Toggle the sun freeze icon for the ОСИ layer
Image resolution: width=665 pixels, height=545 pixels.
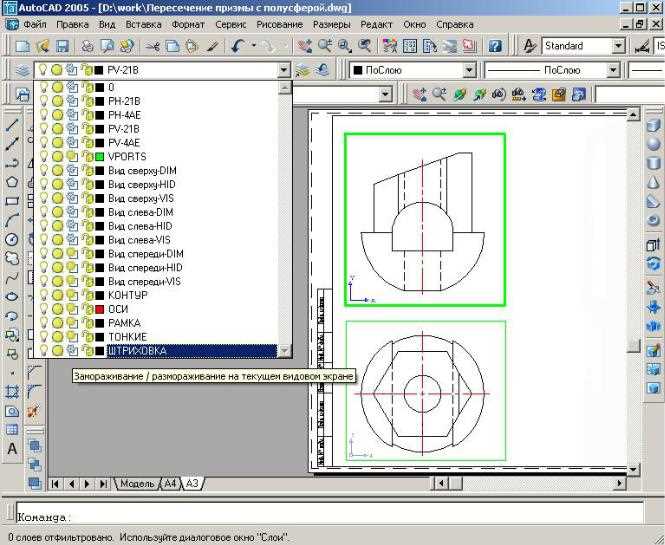(58, 310)
